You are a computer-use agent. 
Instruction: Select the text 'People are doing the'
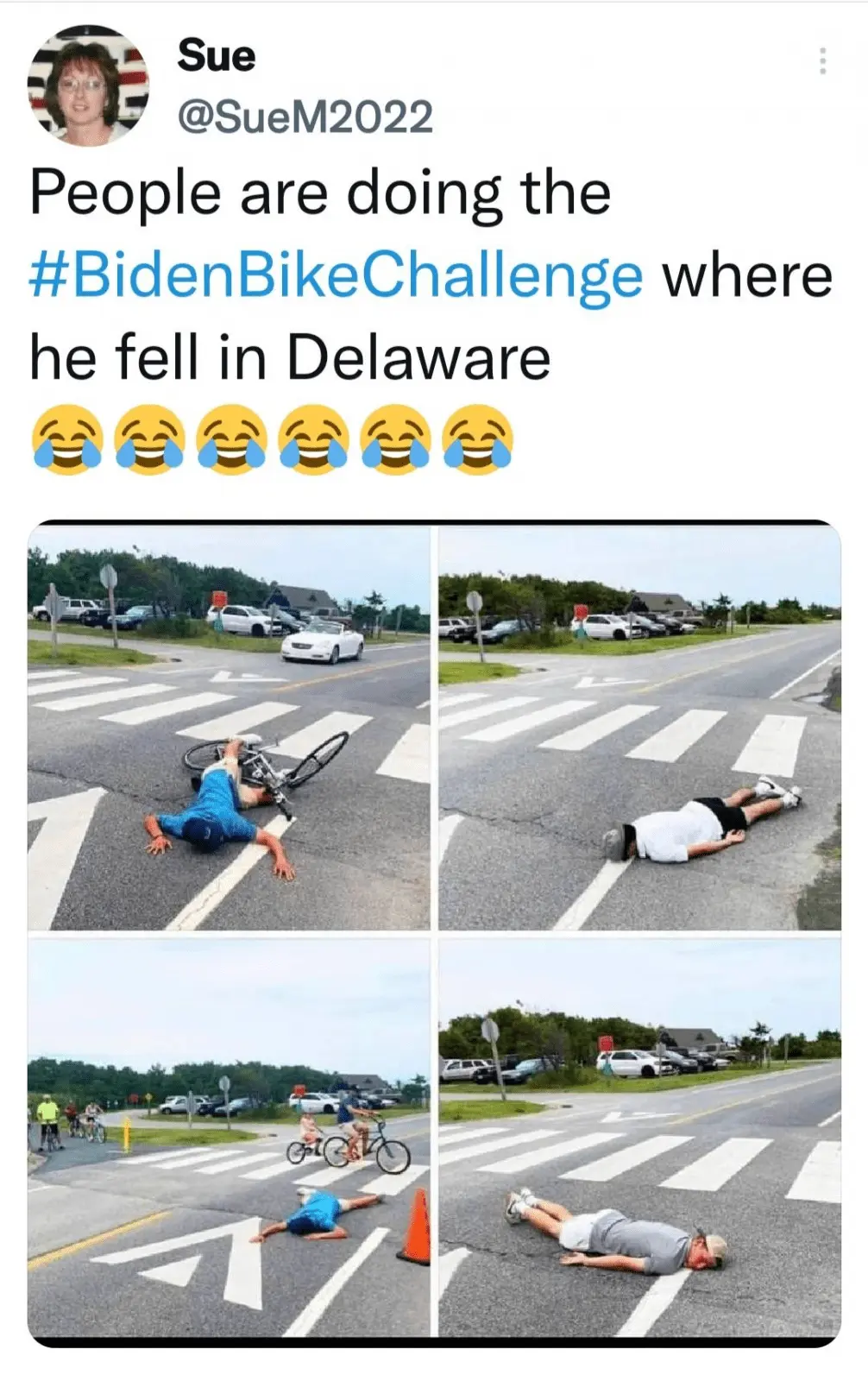(x=320, y=193)
